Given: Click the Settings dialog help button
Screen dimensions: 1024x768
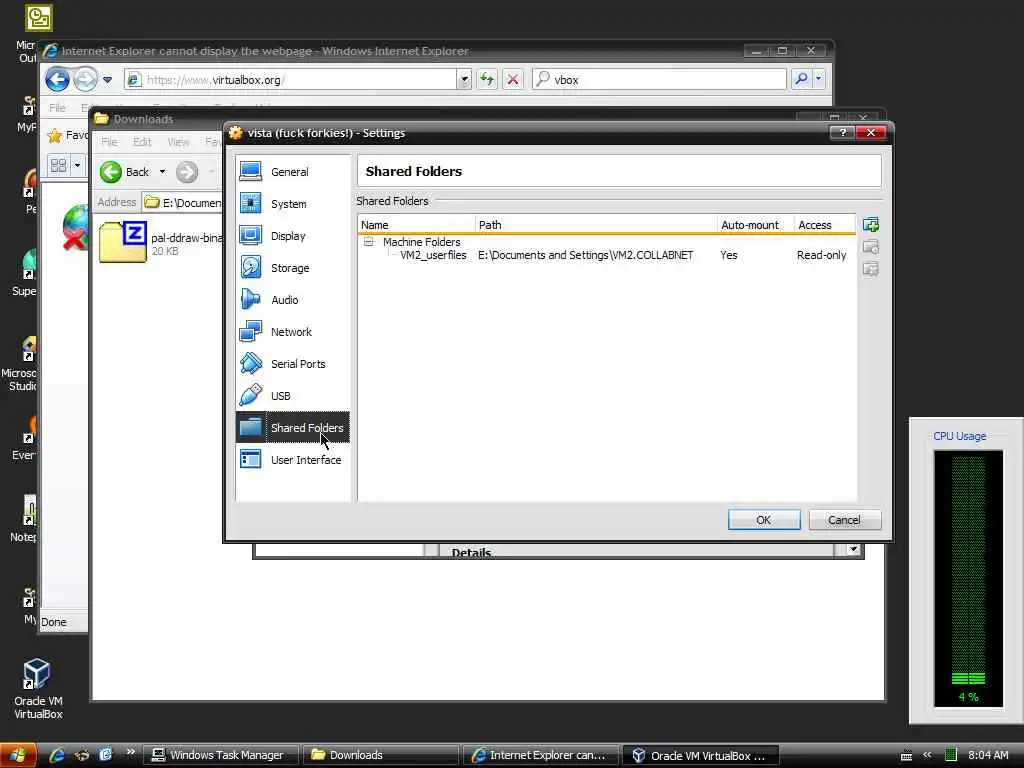Looking at the screenshot, I should tap(842, 133).
